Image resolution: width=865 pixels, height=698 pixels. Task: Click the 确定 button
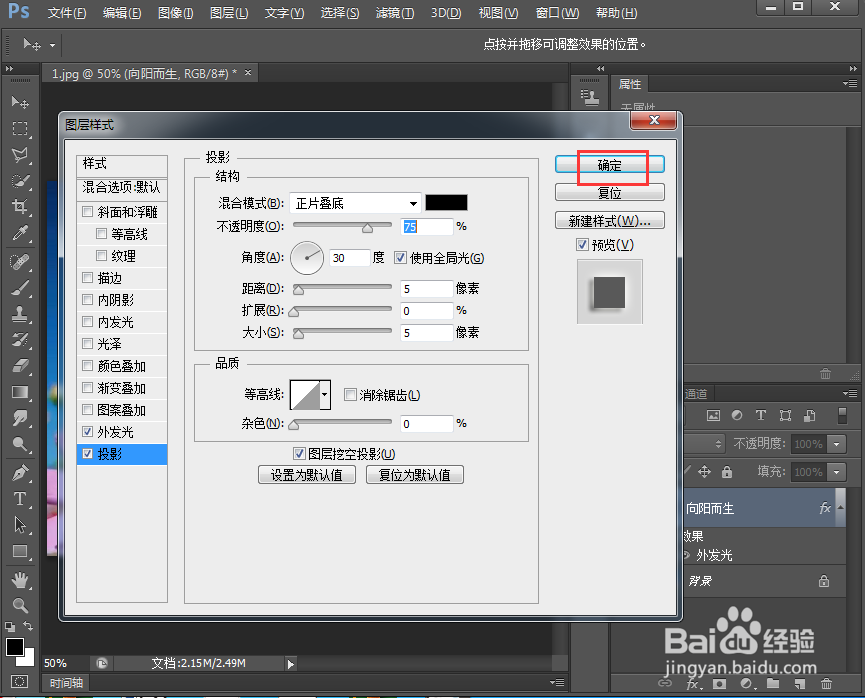pos(610,165)
